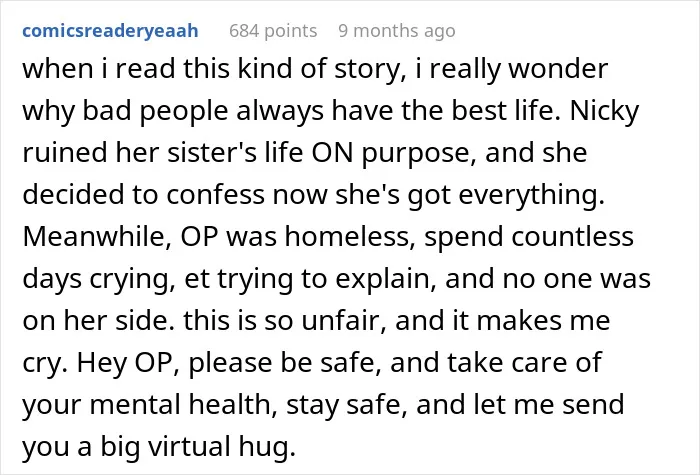The height and width of the screenshot is (475, 700).
Task: Click the word Nicky in the comment
Action: [604, 112]
